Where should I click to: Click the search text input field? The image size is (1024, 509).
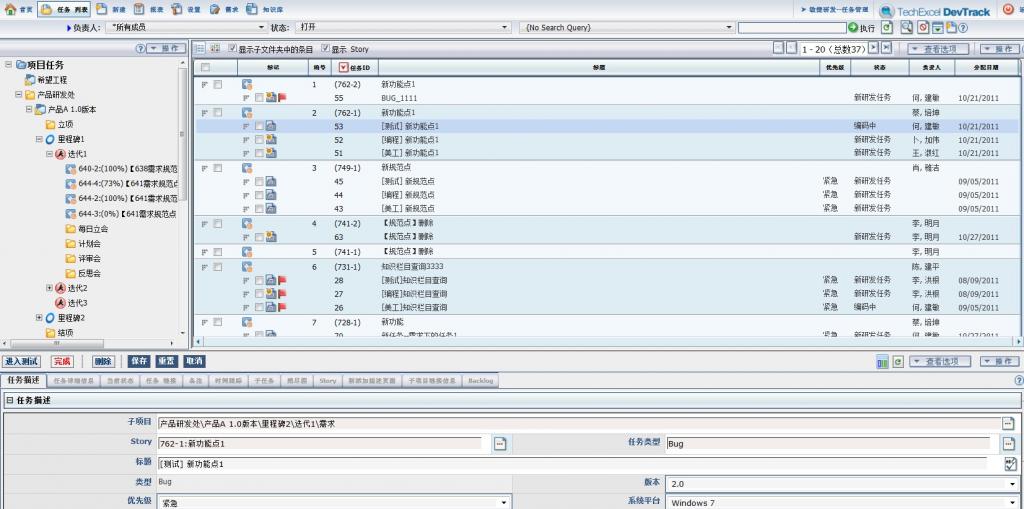tap(792, 28)
